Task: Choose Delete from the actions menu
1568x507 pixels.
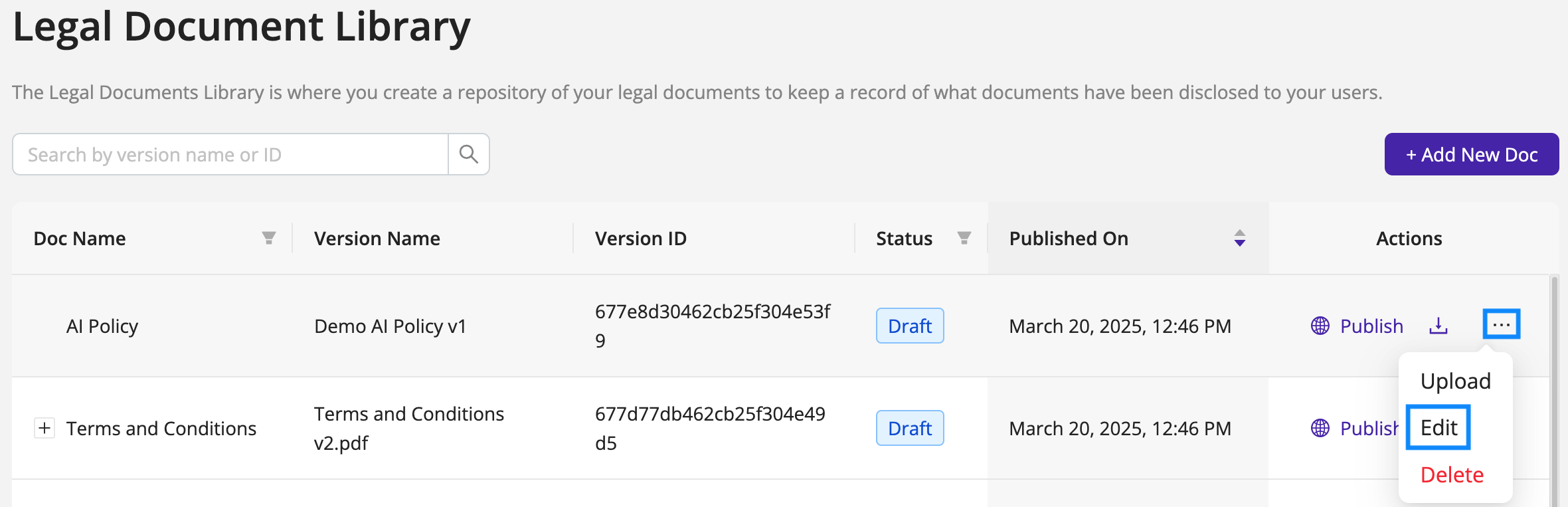Action: [1452, 474]
